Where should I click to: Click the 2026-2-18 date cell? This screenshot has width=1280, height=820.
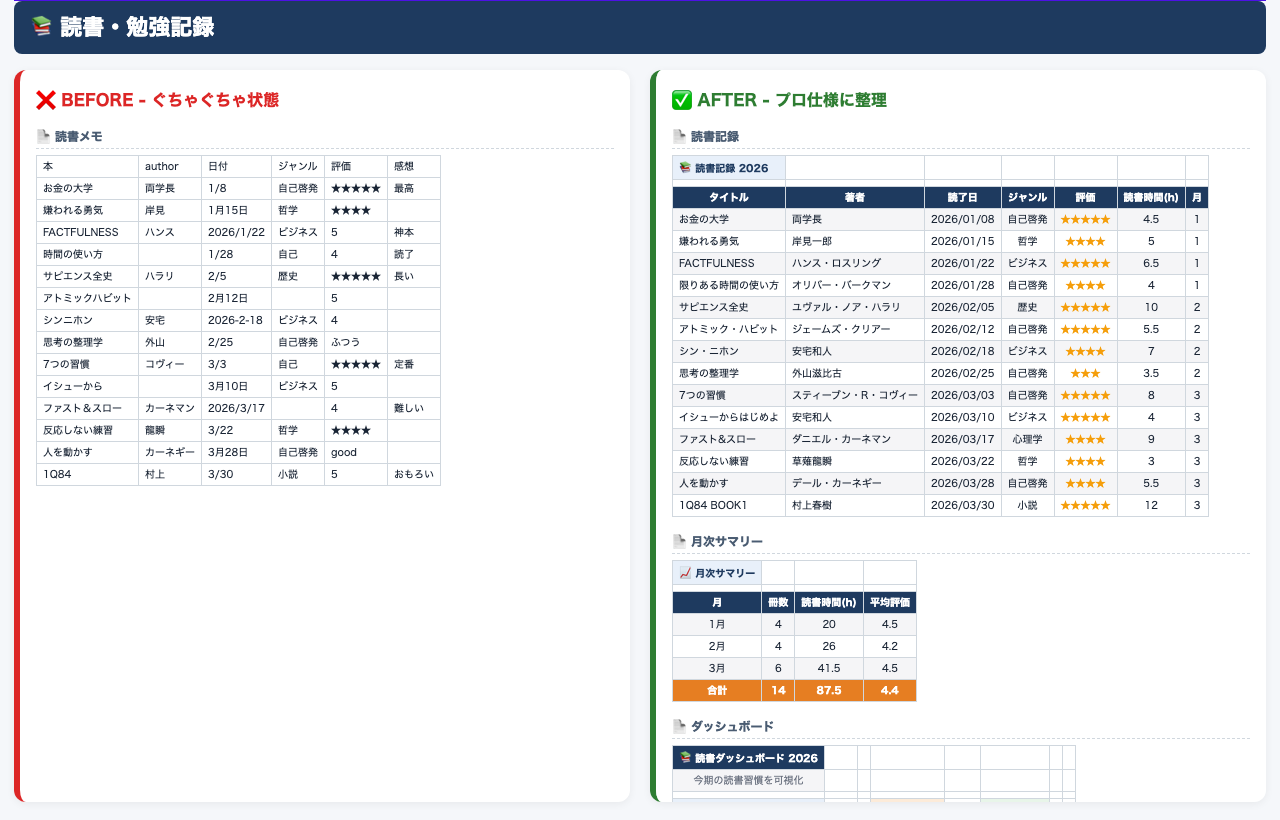pos(236,320)
